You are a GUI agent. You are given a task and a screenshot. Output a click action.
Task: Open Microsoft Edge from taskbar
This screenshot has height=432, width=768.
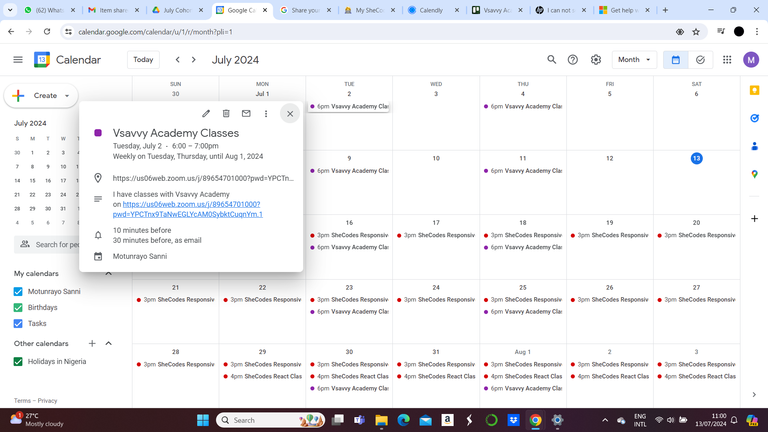coord(404,420)
